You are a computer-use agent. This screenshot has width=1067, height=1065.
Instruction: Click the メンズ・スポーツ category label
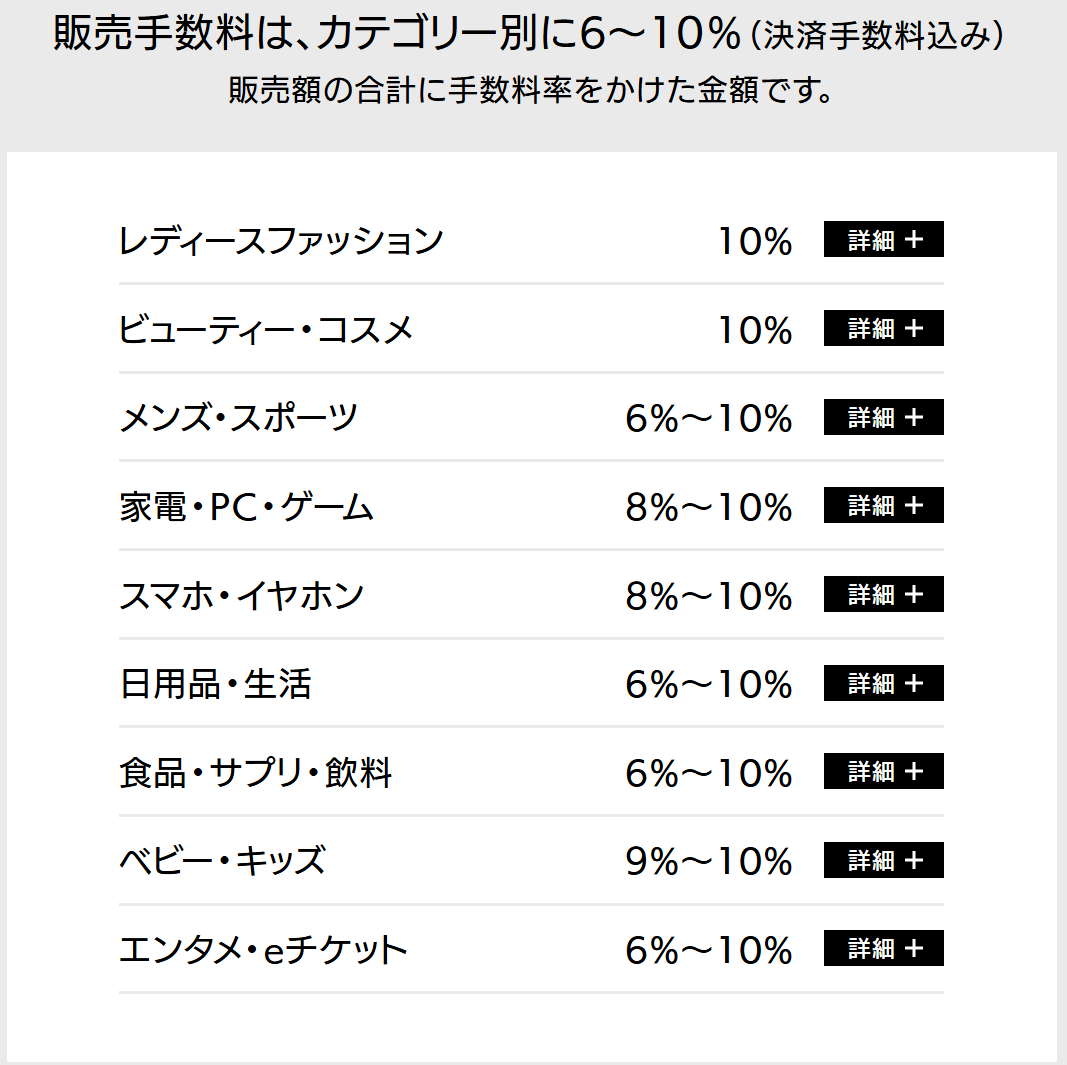[238, 418]
